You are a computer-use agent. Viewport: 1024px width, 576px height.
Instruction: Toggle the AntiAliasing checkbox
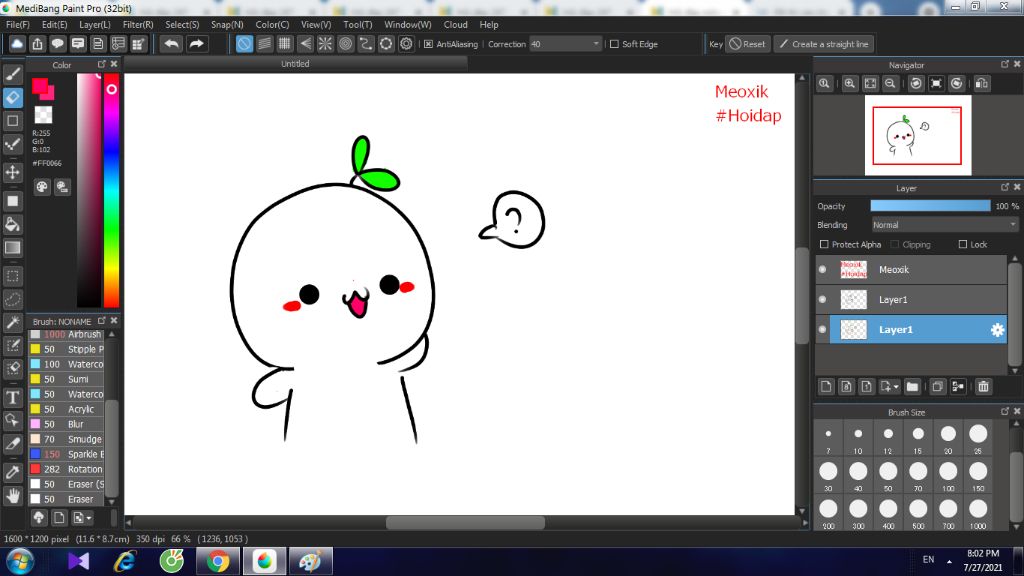(428, 44)
